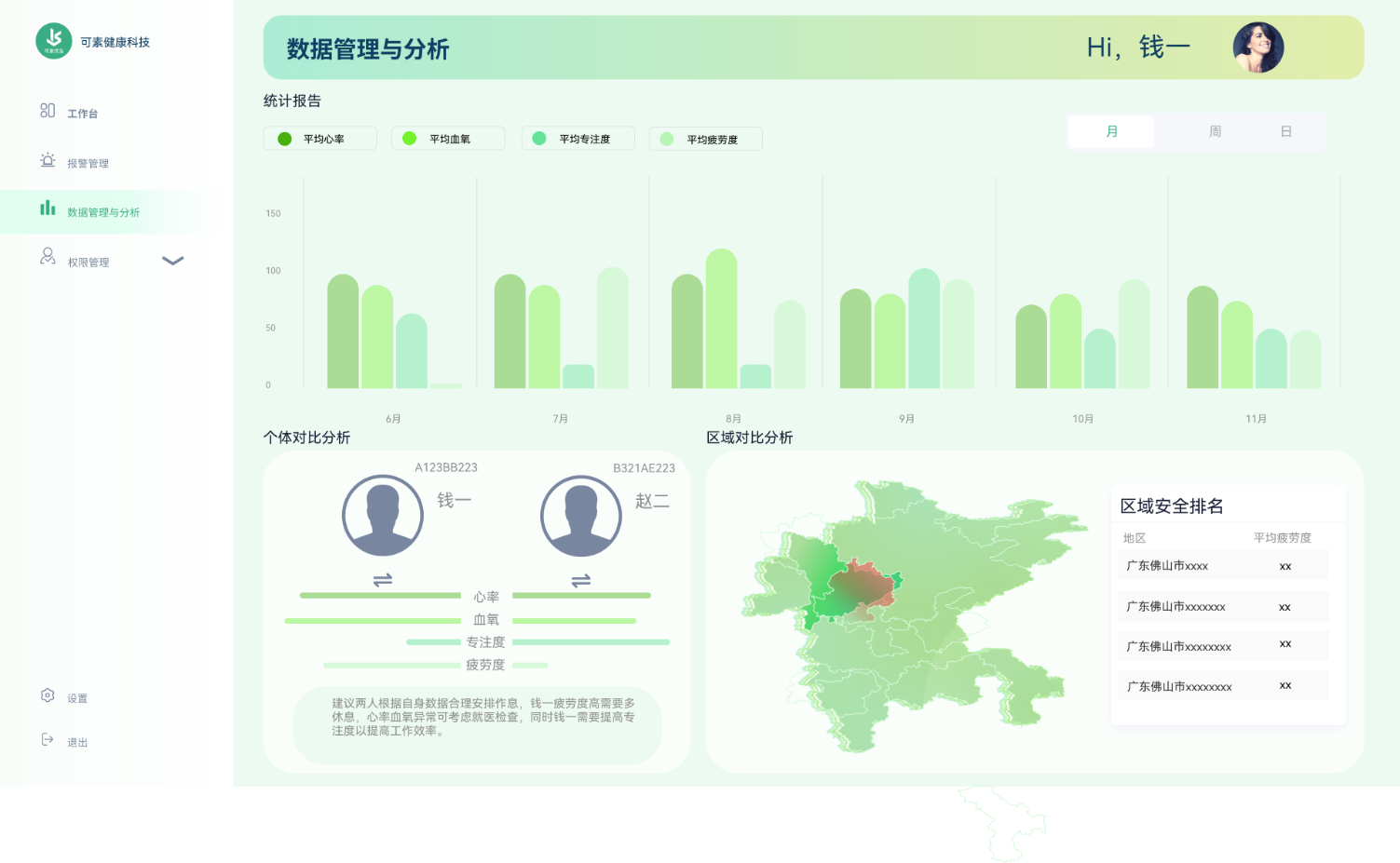
Task: Open 报警管理 alarm management icon
Action: point(48,160)
